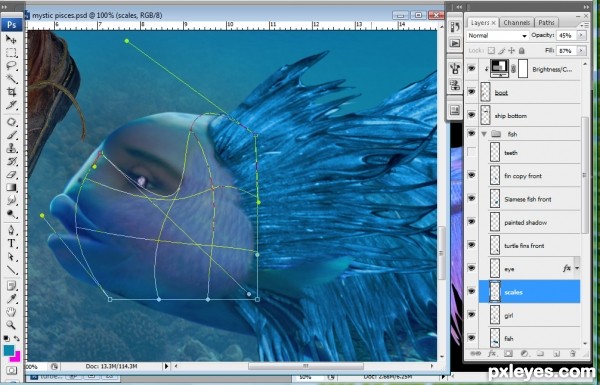
Task: Select the Rectangular Marquee tool
Action: point(11,53)
